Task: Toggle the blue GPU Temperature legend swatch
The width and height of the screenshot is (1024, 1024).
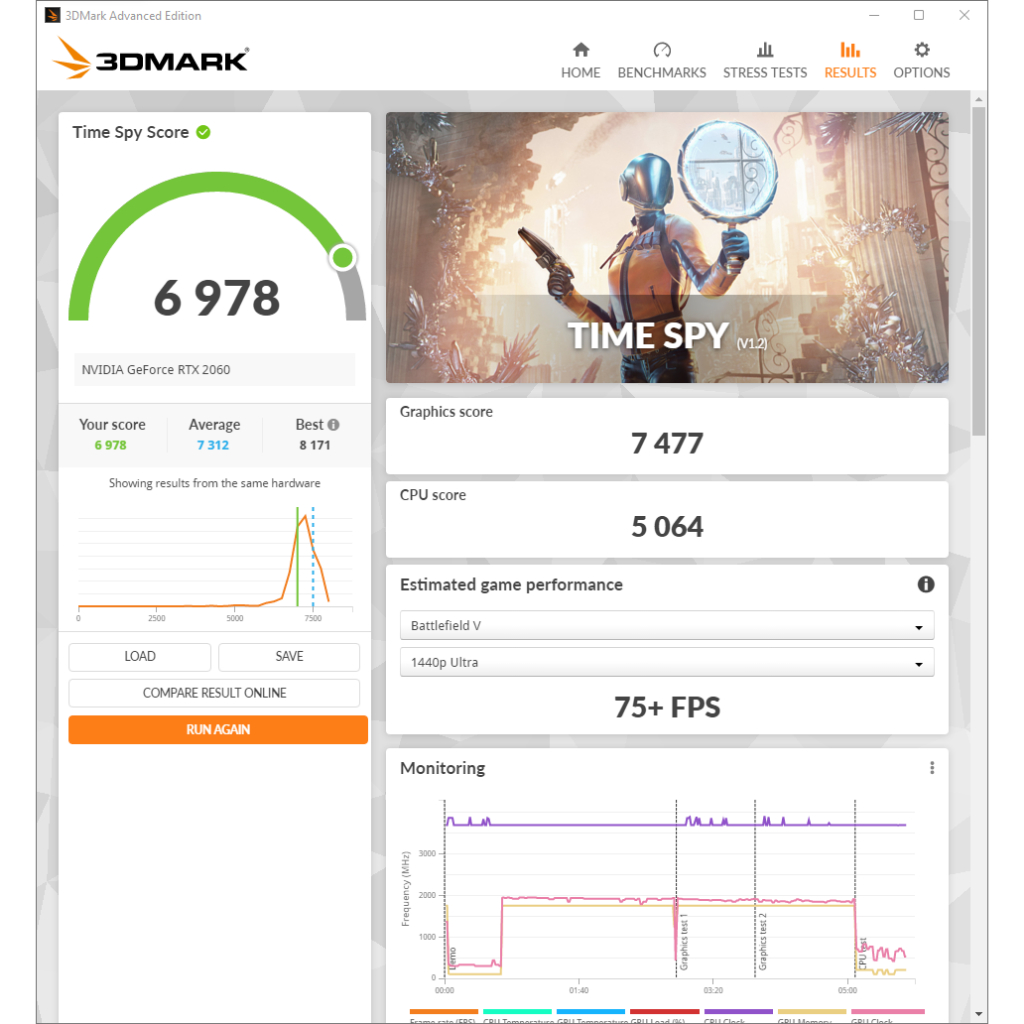Action: 591,1012
